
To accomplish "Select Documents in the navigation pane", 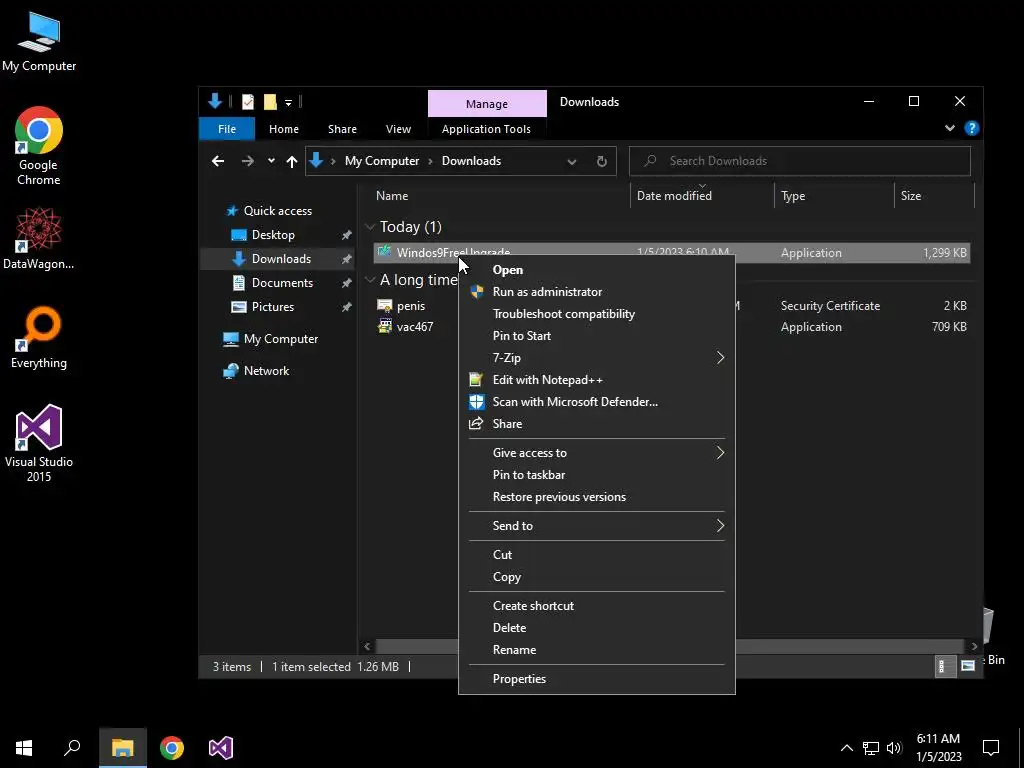I will pyautogui.click(x=282, y=283).
